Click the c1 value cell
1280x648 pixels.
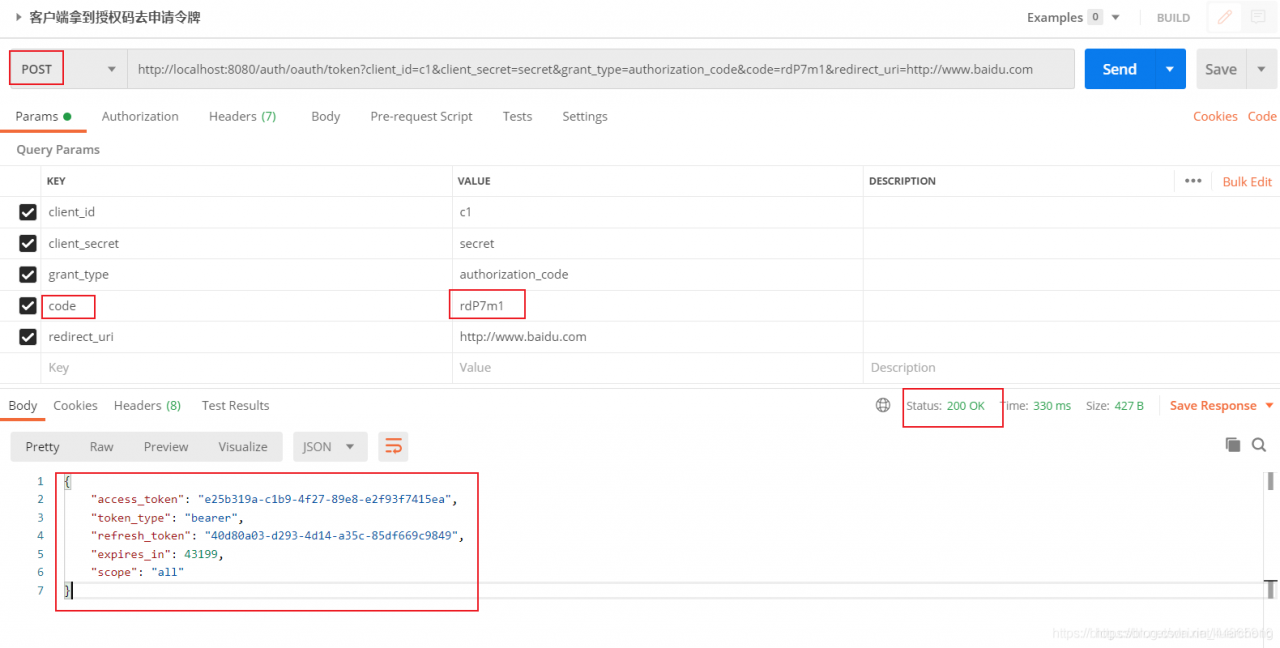tap(657, 212)
